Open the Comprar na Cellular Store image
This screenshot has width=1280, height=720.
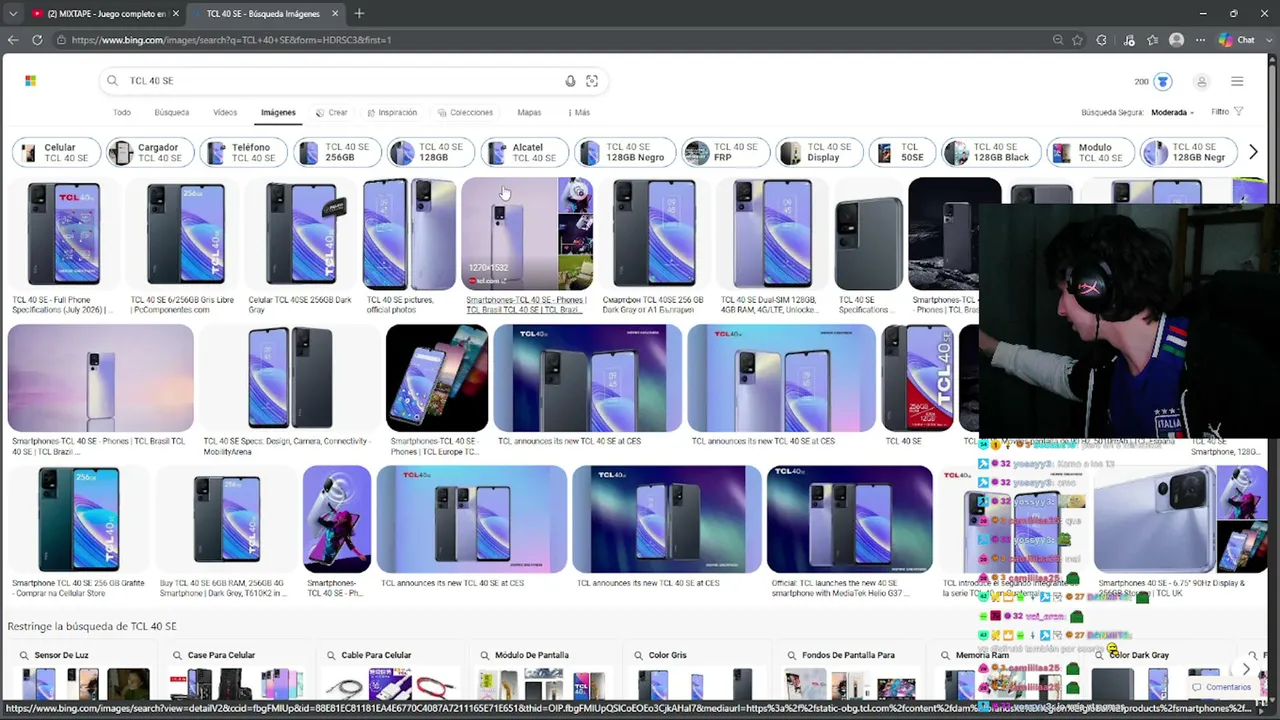click(79, 520)
